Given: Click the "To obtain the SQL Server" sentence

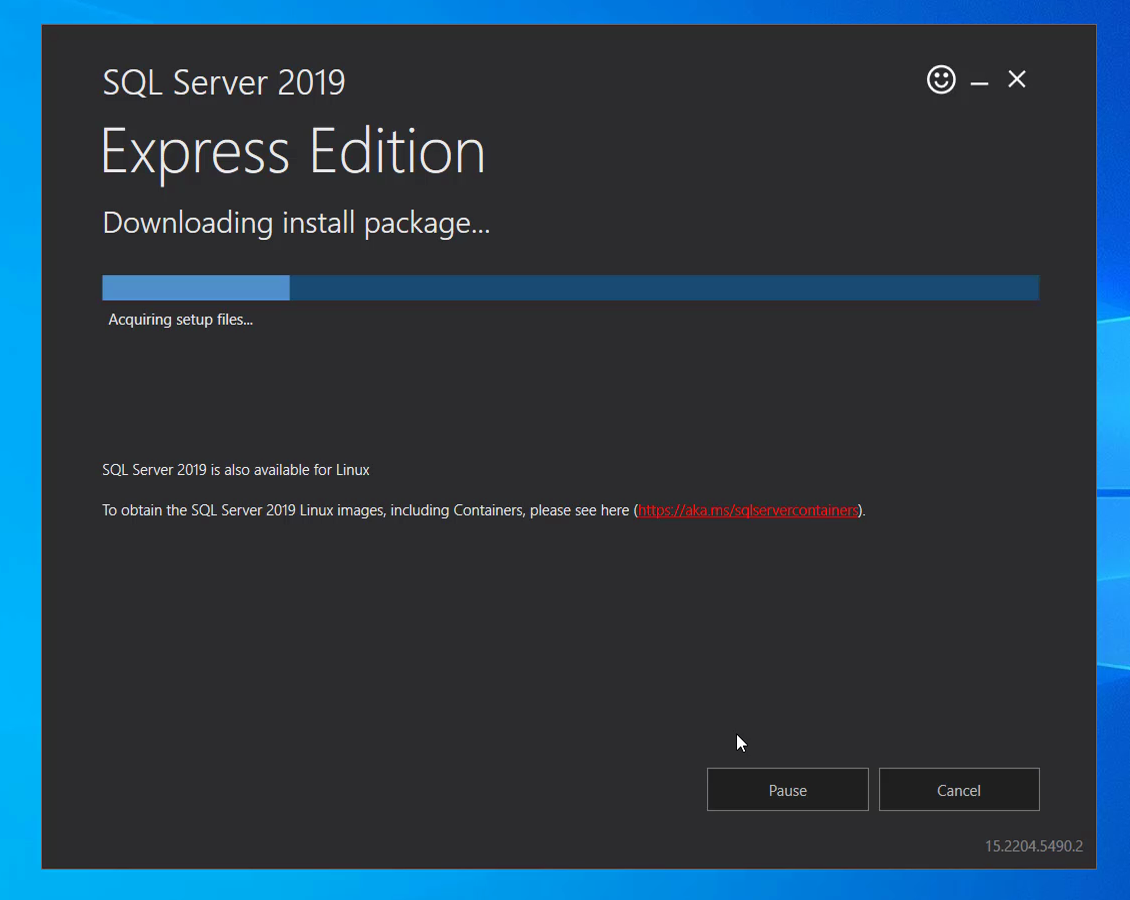Looking at the screenshot, I should click(x=366, y=510).
